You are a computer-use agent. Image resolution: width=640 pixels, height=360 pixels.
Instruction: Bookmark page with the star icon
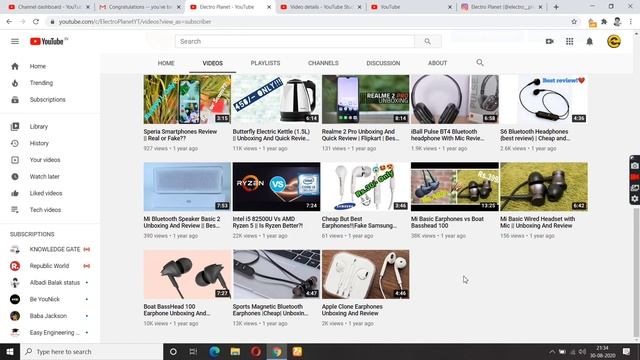[x=574, y=22]
